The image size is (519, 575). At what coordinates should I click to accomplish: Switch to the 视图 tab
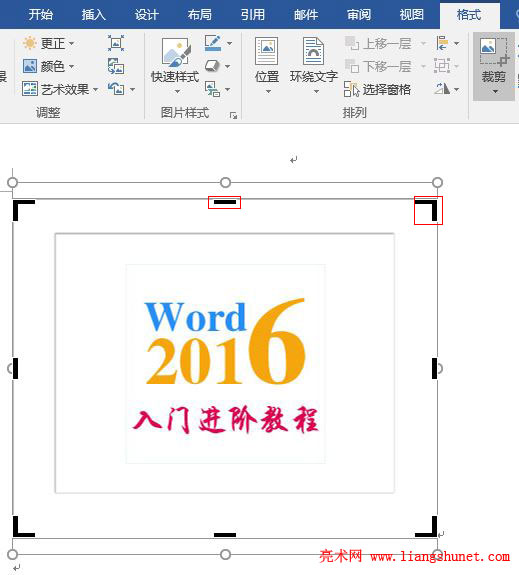[x=412, y=14]
